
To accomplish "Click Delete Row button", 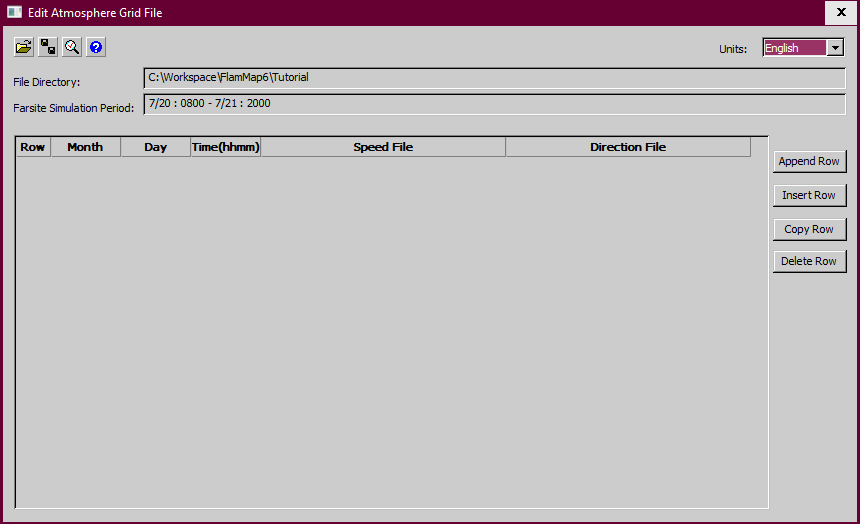I will tap(809, 262).
